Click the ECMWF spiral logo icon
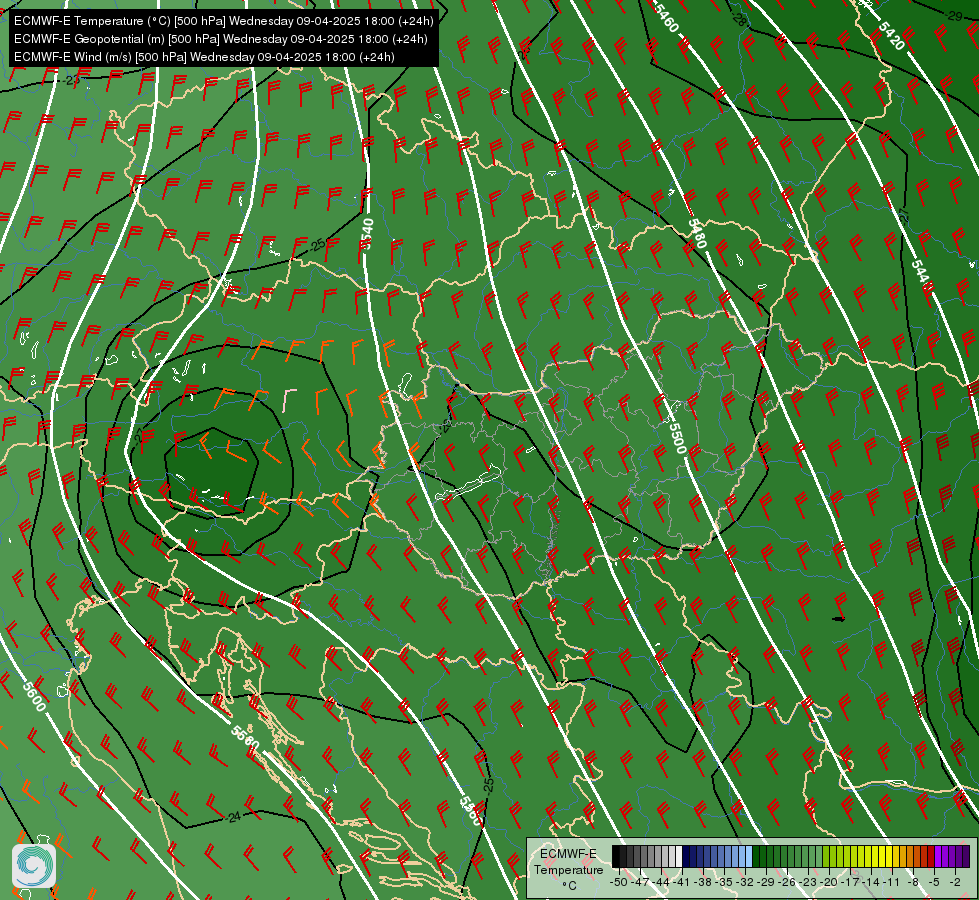979x900 pixels. click(34, 866)
